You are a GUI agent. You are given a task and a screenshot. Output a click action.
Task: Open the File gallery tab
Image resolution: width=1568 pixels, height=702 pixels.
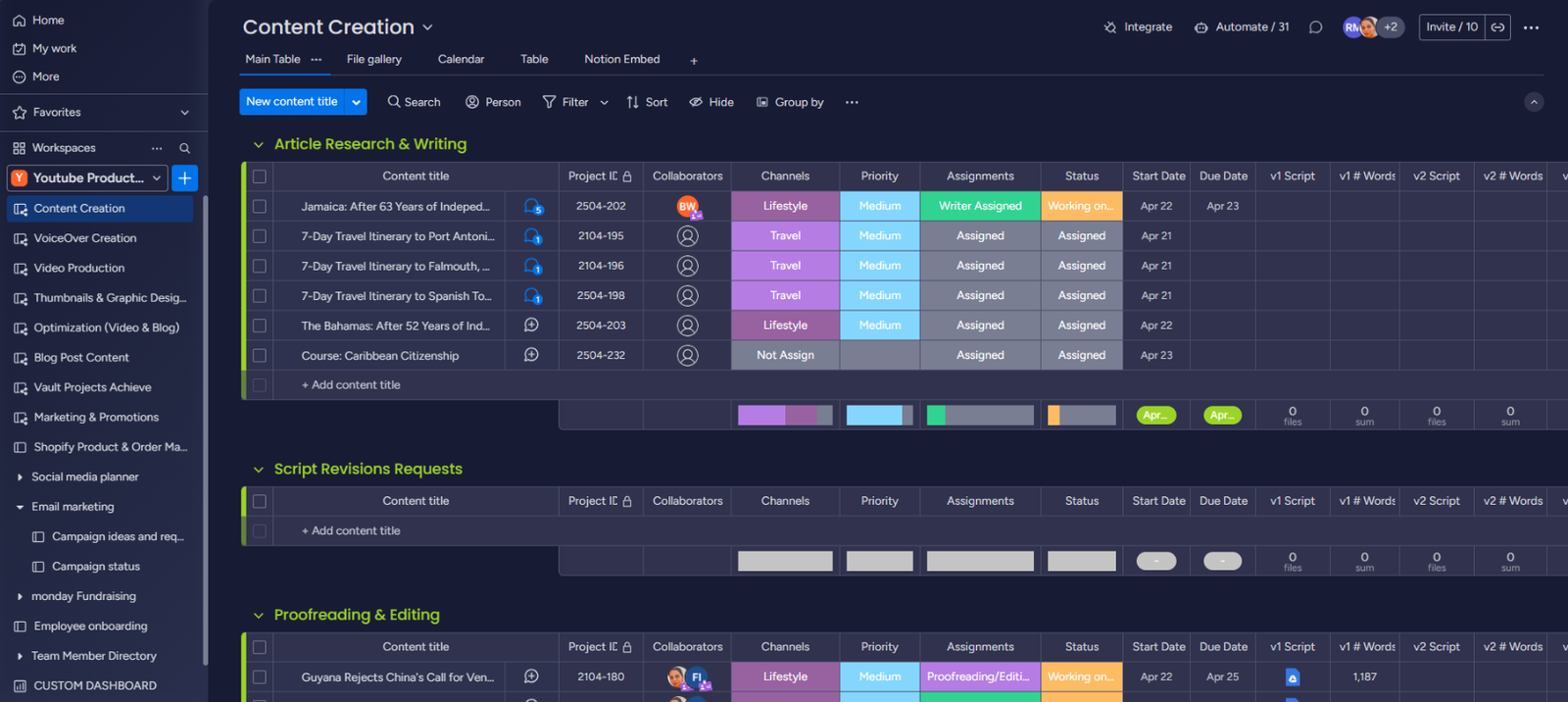coord(373,60)
